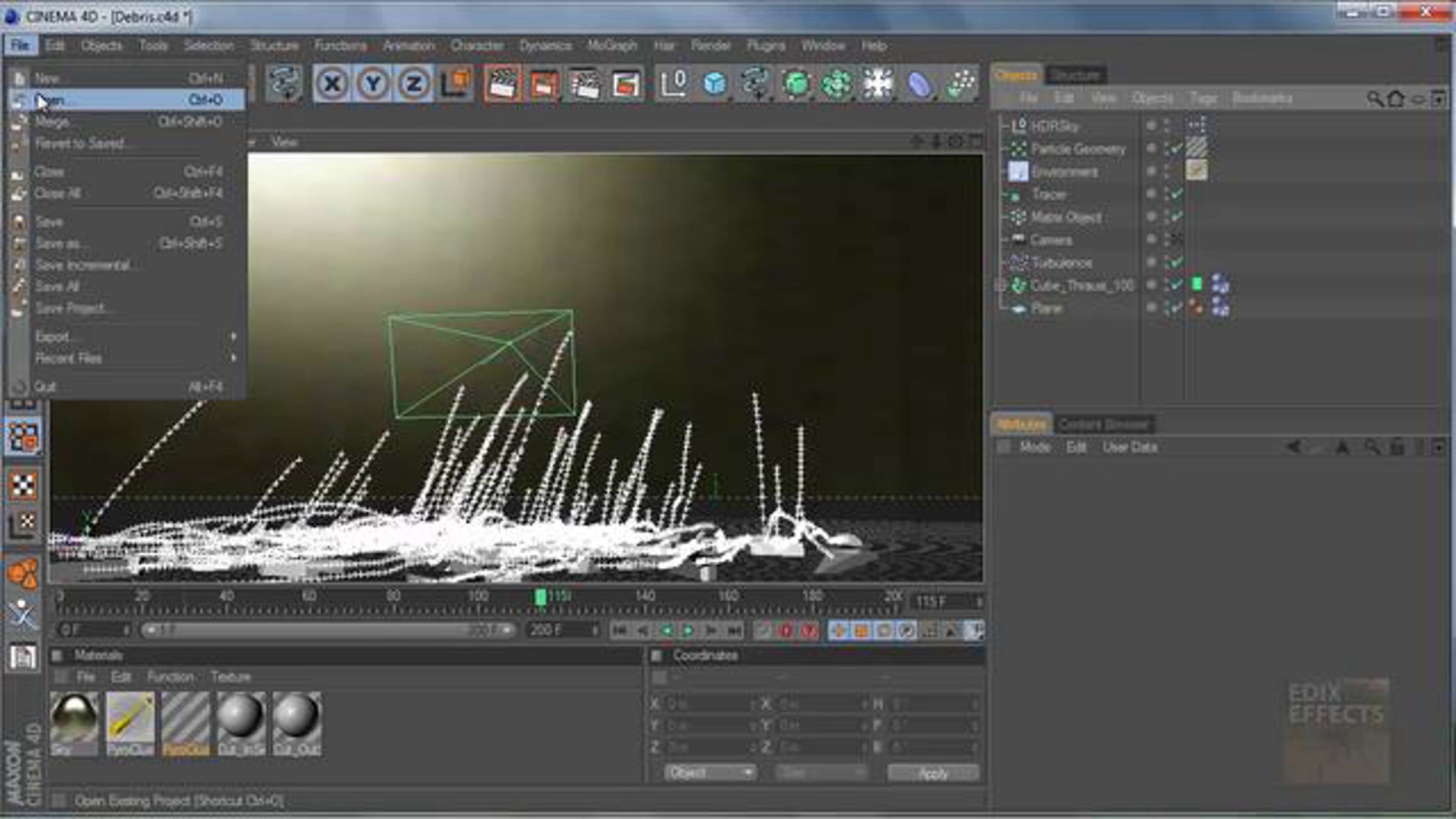Toggle the green enable check for Plane
Image resolution: width=1456 pixels, height=819 pixels.
[x=1176, y=308]
